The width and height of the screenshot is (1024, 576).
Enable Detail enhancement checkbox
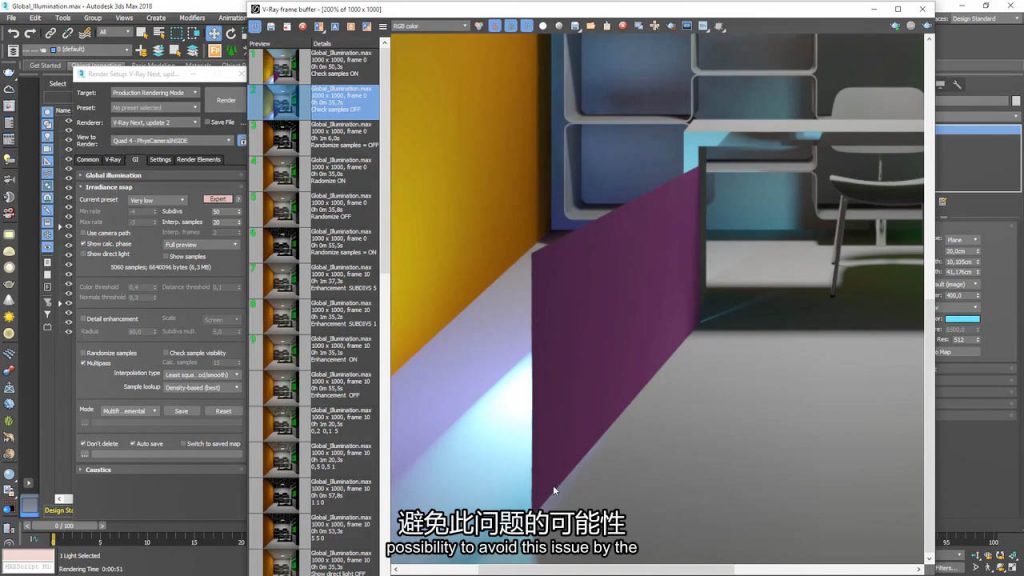pos(83,319)
